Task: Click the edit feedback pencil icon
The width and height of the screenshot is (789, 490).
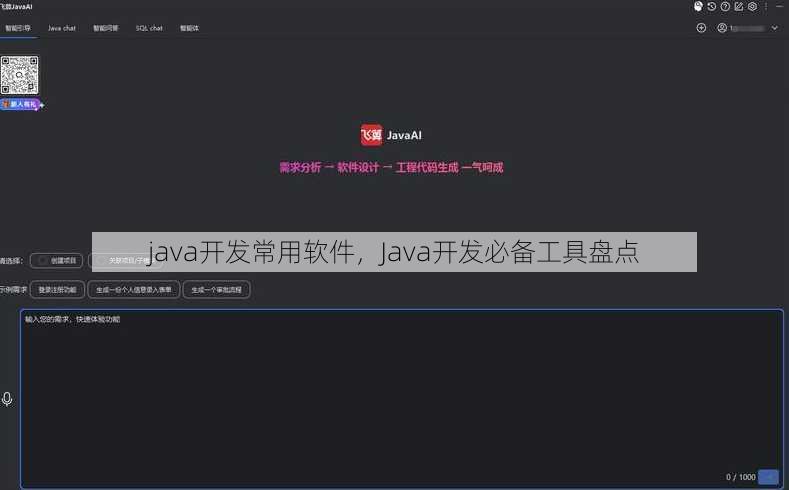Action: pyautogui.click(x=739, y=7)
